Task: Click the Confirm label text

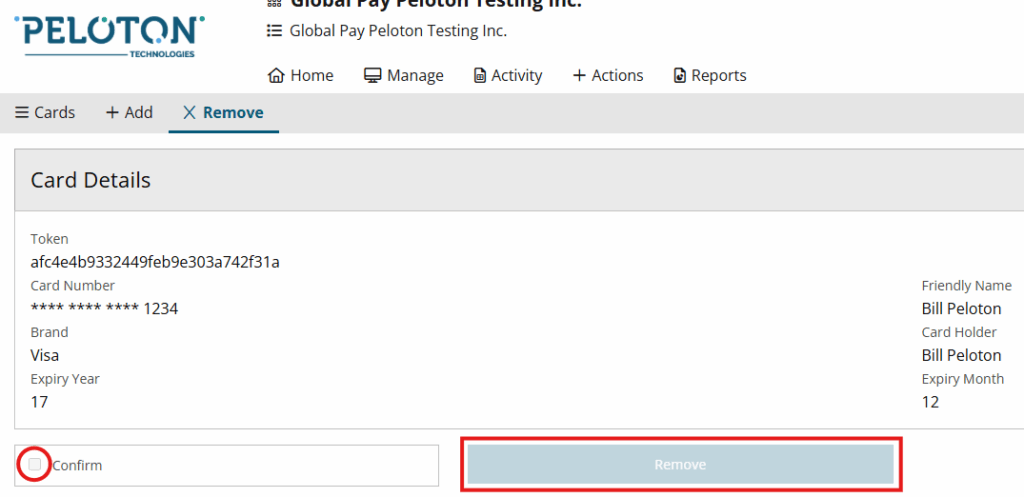Action: pyautogui.click(x=77, y=465)
